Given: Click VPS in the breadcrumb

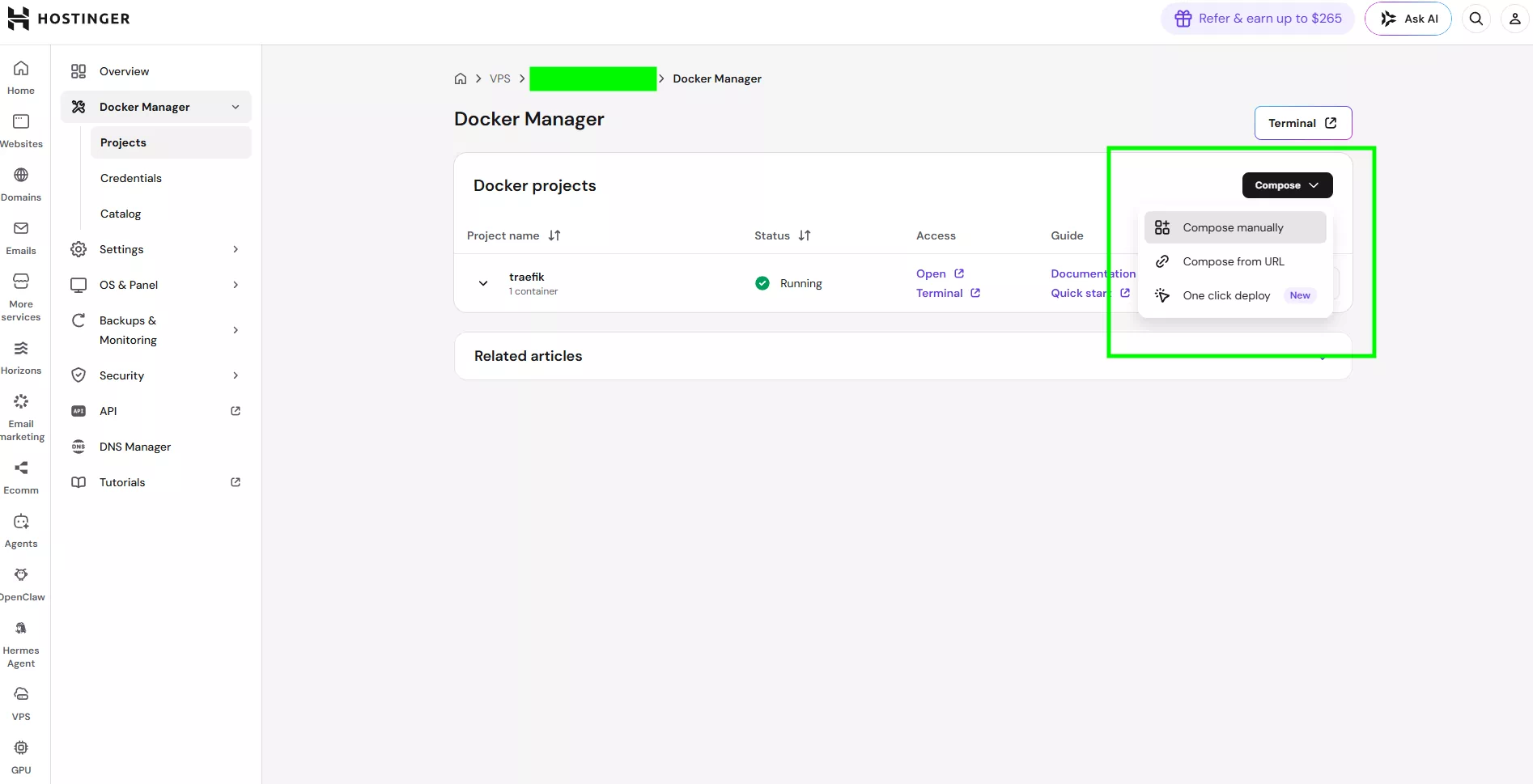Looking at the screenshot, I should point(500,78).
